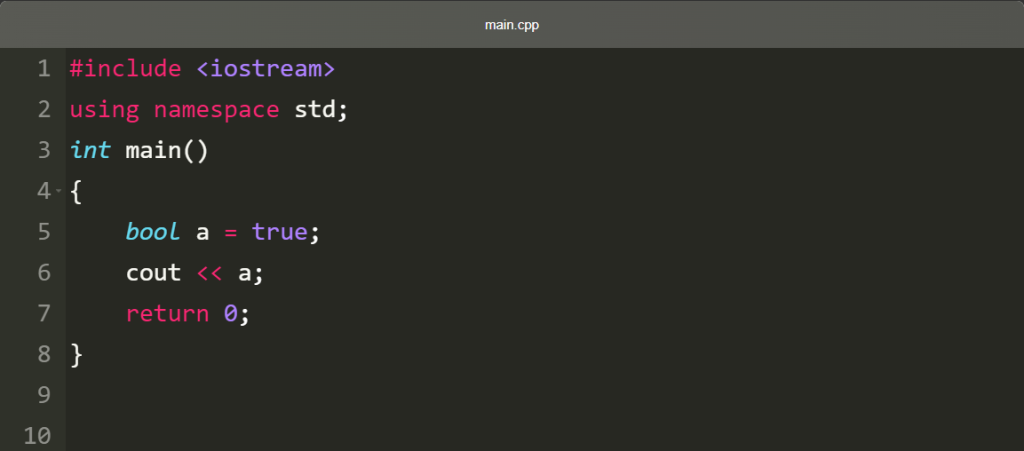Click the <iostream> header name
1024x451 pixels.
[266, 69]
